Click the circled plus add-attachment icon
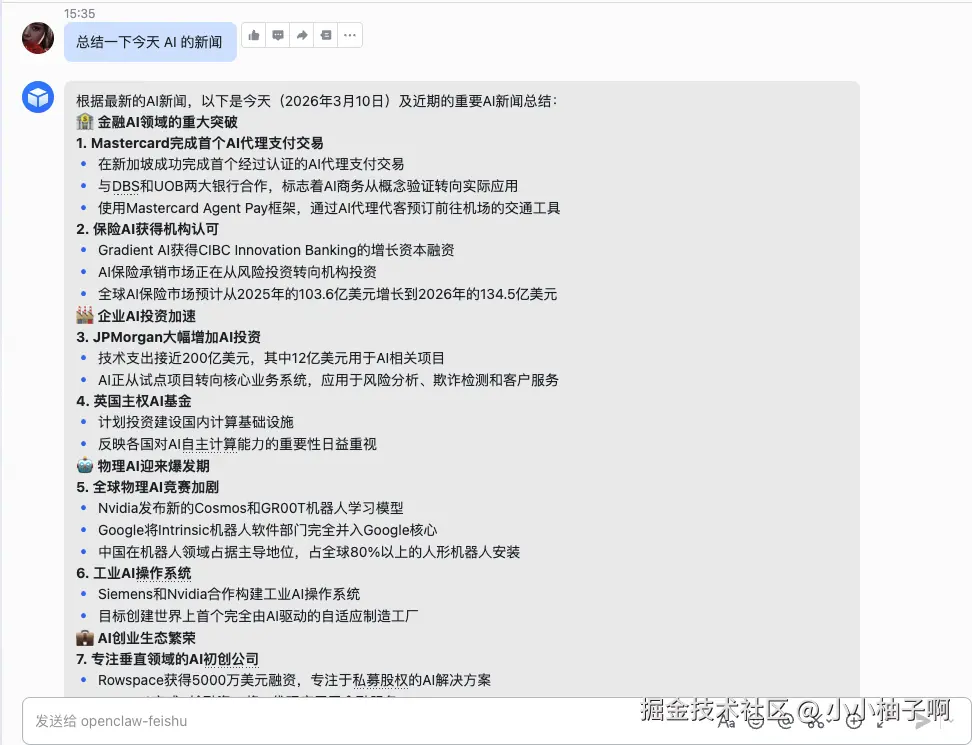 854,720
